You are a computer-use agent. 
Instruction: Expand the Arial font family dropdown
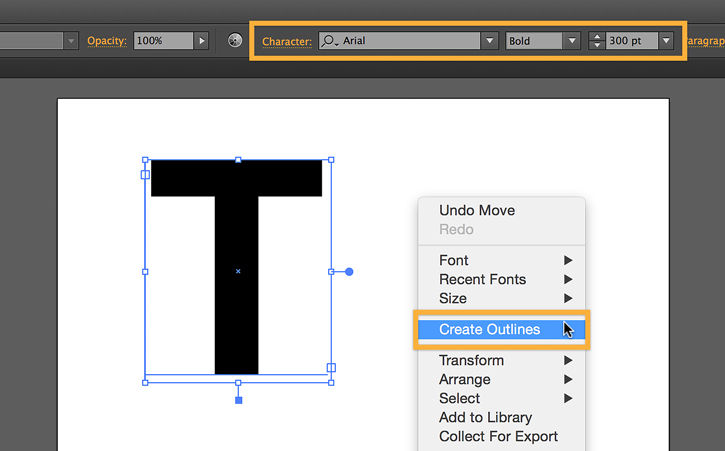point(490,41)
